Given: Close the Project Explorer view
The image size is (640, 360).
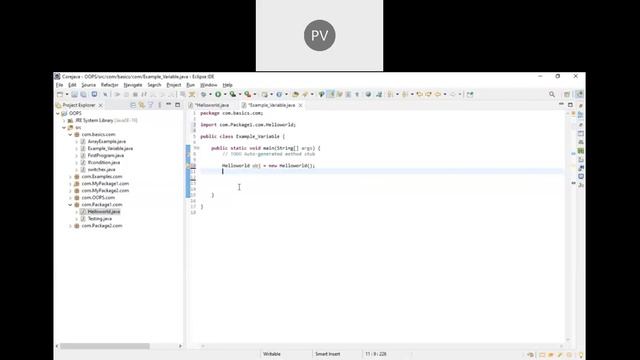Looking at the screenshot, I should coord(100,105).
